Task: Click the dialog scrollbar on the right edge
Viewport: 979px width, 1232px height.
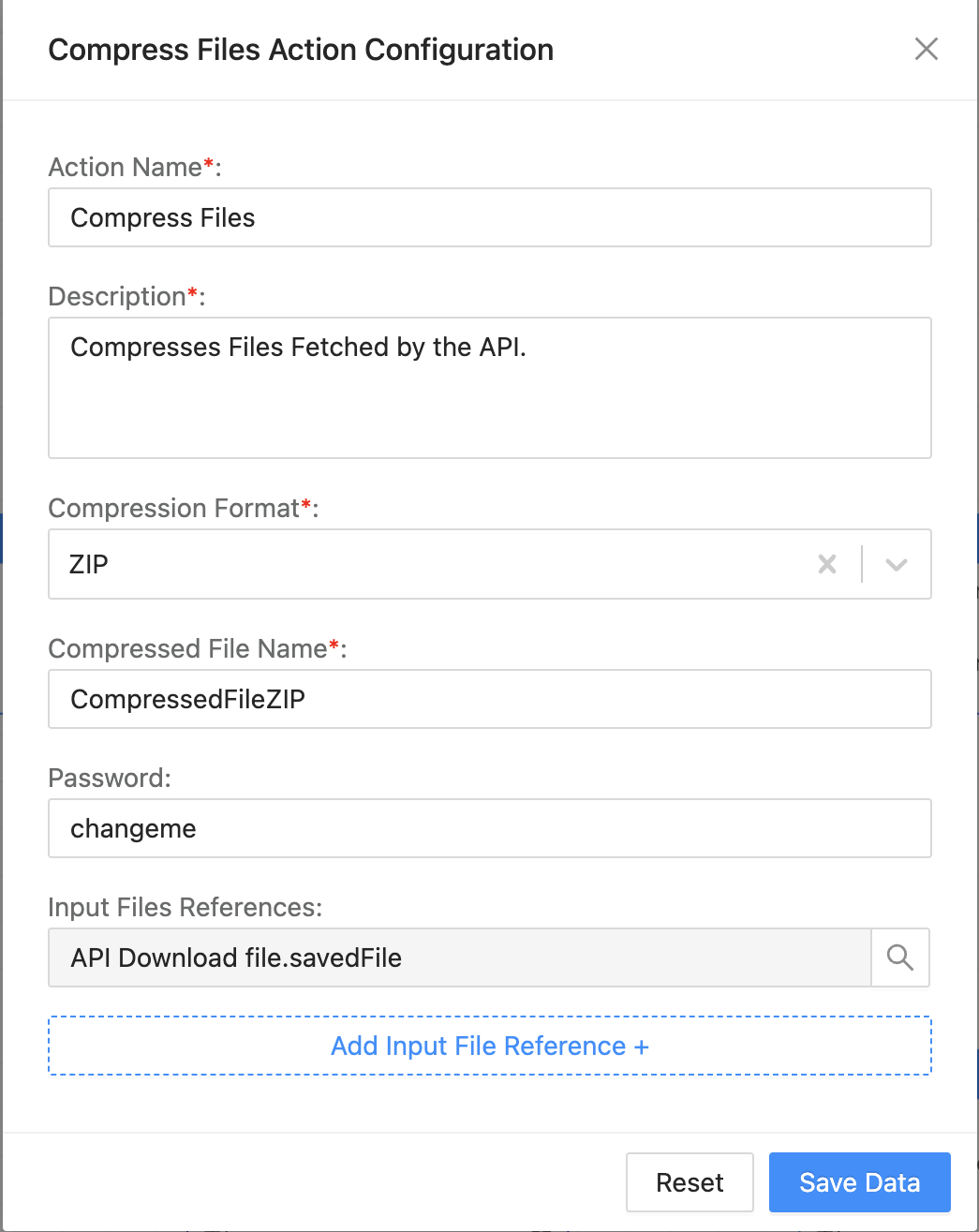Action: 974,562
